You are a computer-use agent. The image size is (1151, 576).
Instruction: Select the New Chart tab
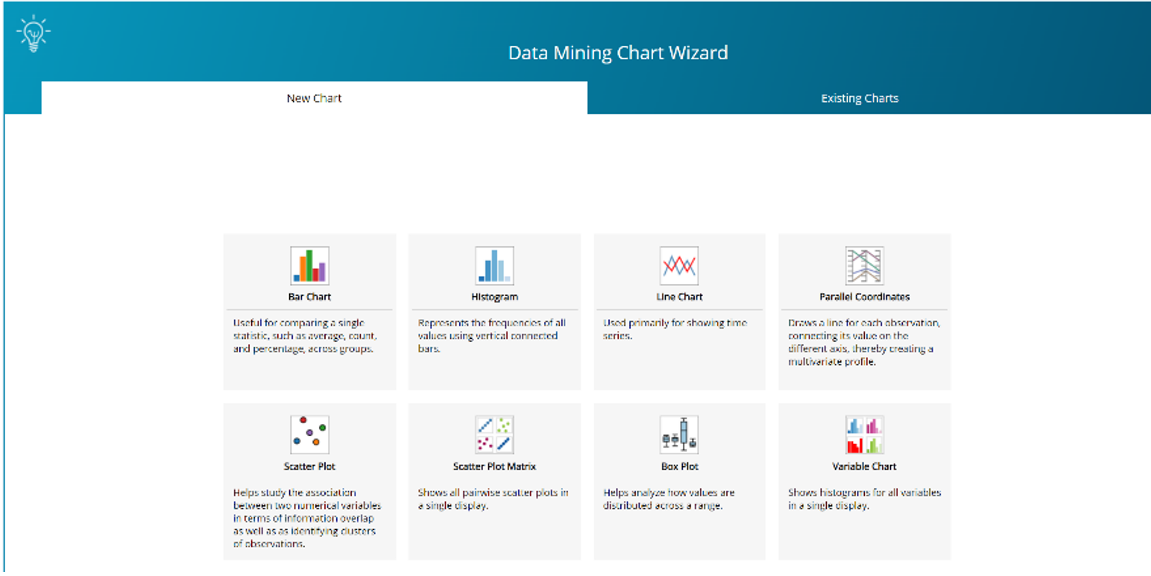311,98
